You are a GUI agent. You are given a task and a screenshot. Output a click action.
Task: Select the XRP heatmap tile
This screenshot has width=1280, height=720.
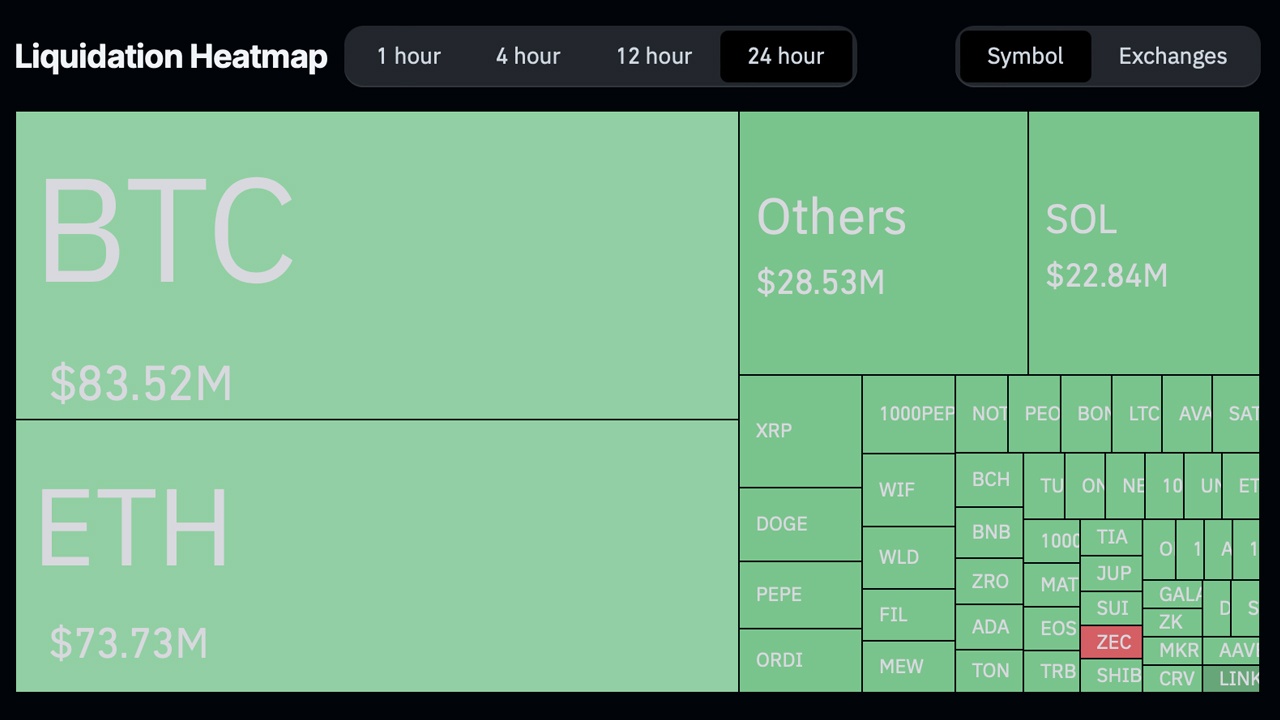tap(800, 431)
